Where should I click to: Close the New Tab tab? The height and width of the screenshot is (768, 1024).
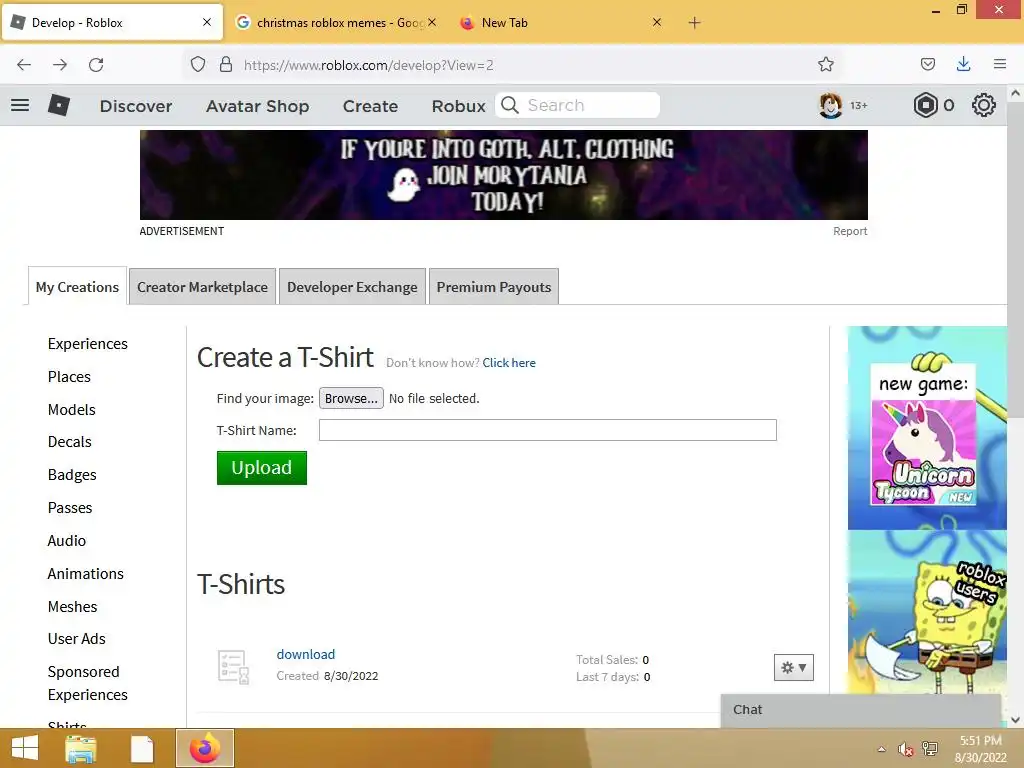[657, 22]
